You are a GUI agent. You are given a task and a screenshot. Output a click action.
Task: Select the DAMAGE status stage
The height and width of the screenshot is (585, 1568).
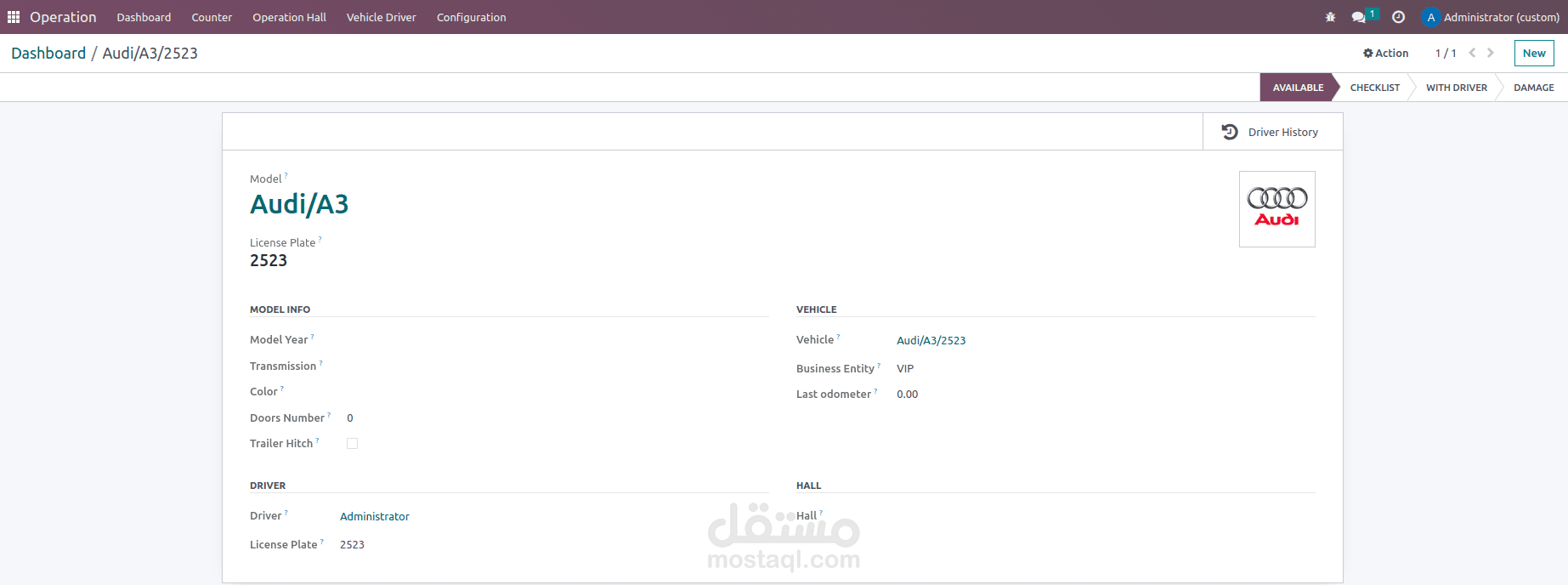pyautogui.click(x=1534, y=88)
